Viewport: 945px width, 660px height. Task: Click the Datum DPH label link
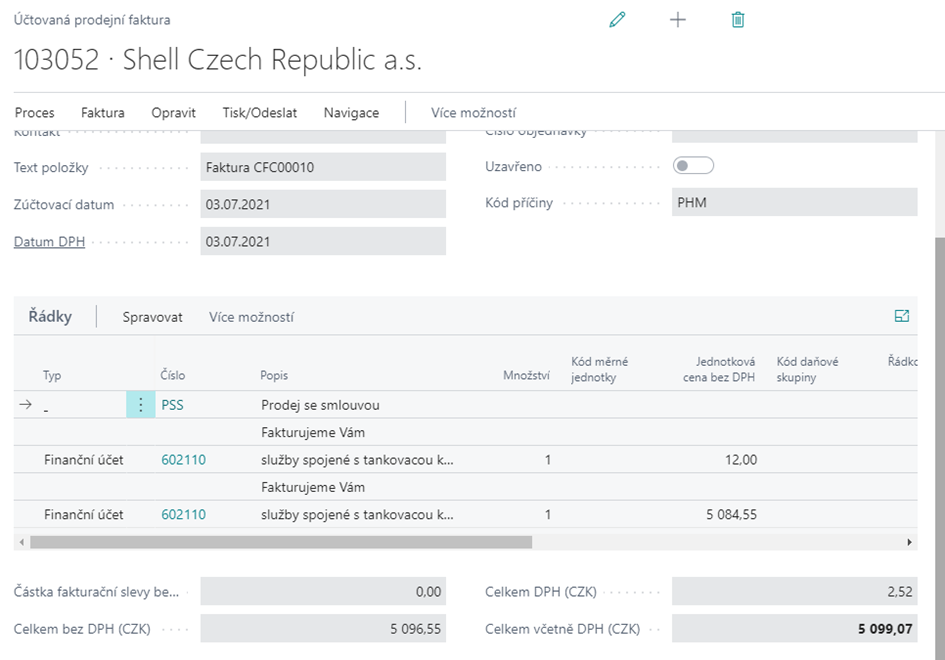tap(49, 242)
